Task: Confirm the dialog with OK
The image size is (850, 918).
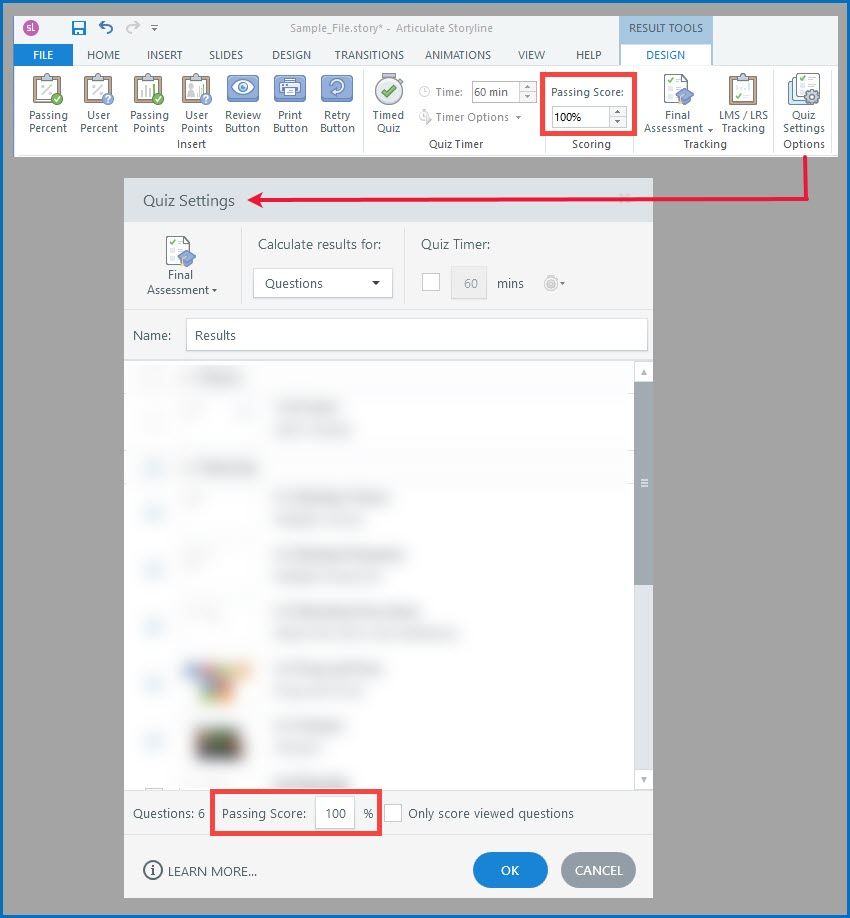Action: pyautogui.click(x=510, y=870)
